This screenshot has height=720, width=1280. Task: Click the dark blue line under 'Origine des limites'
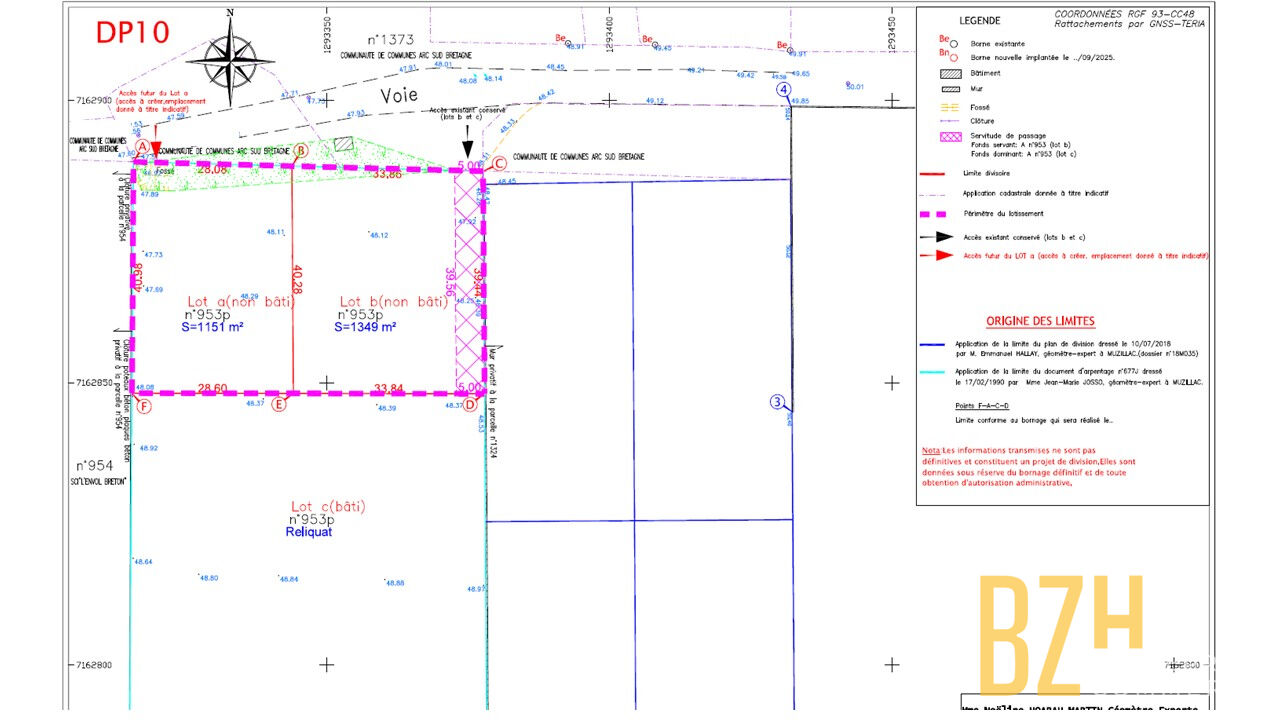933,343
